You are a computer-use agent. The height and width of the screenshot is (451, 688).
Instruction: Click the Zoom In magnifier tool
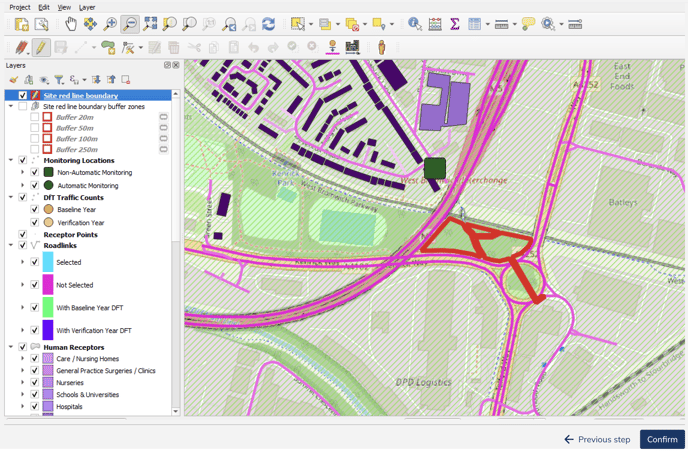(110, 24)
